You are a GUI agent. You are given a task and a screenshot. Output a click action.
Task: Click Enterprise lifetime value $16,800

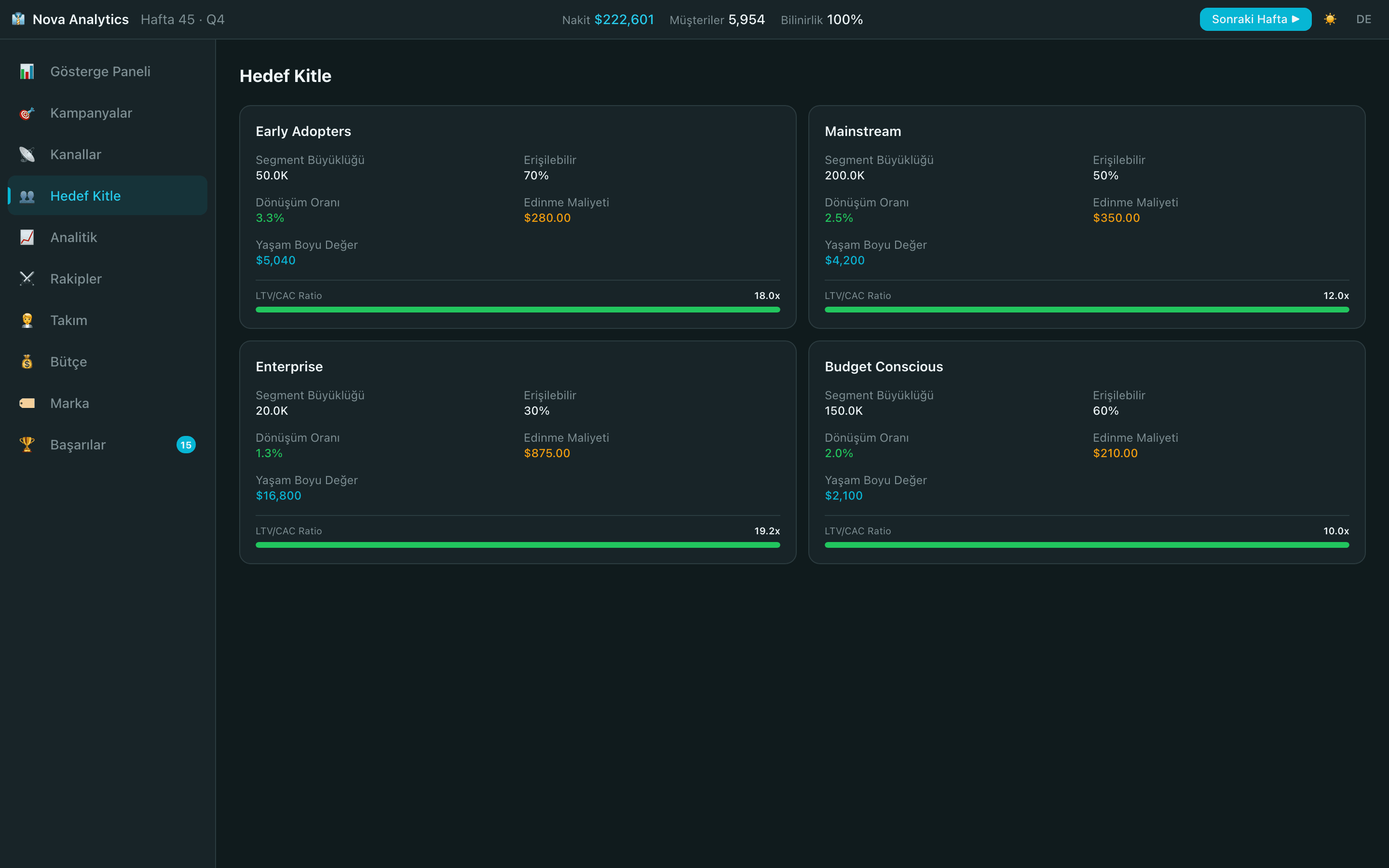[x=278, y=495]
